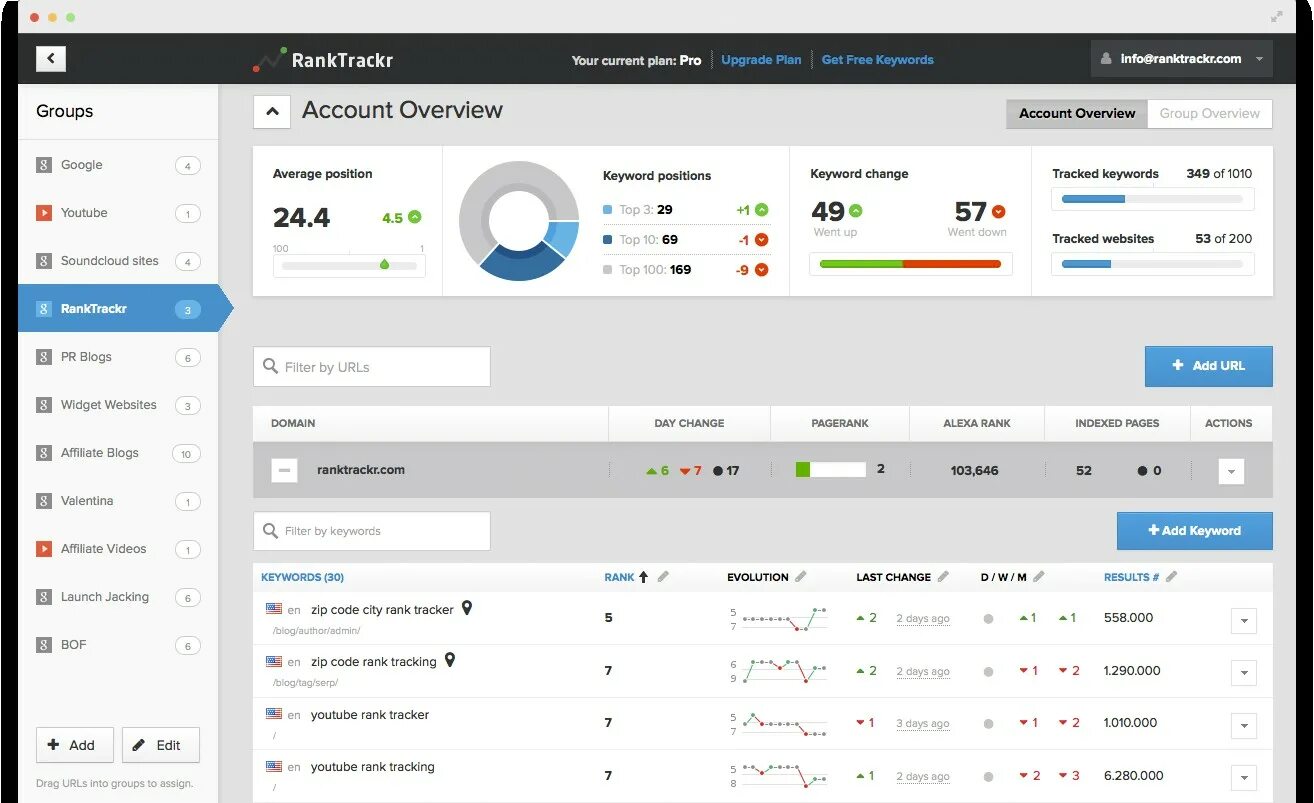Select the PR Blogs group

click(x=118, y=357)
